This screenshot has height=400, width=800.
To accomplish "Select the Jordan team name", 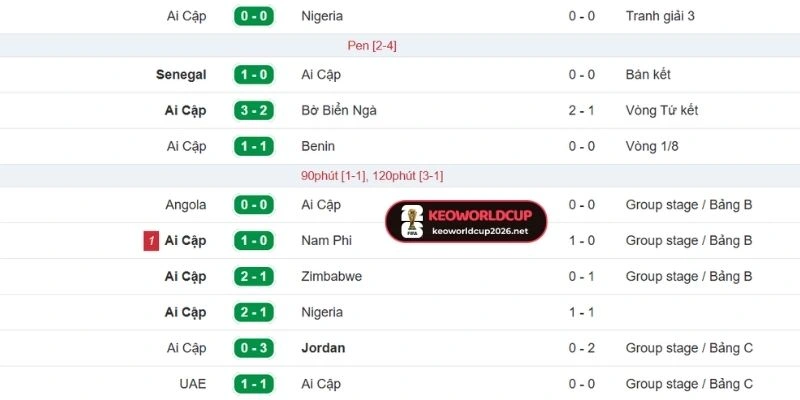I will pos(323,348).
